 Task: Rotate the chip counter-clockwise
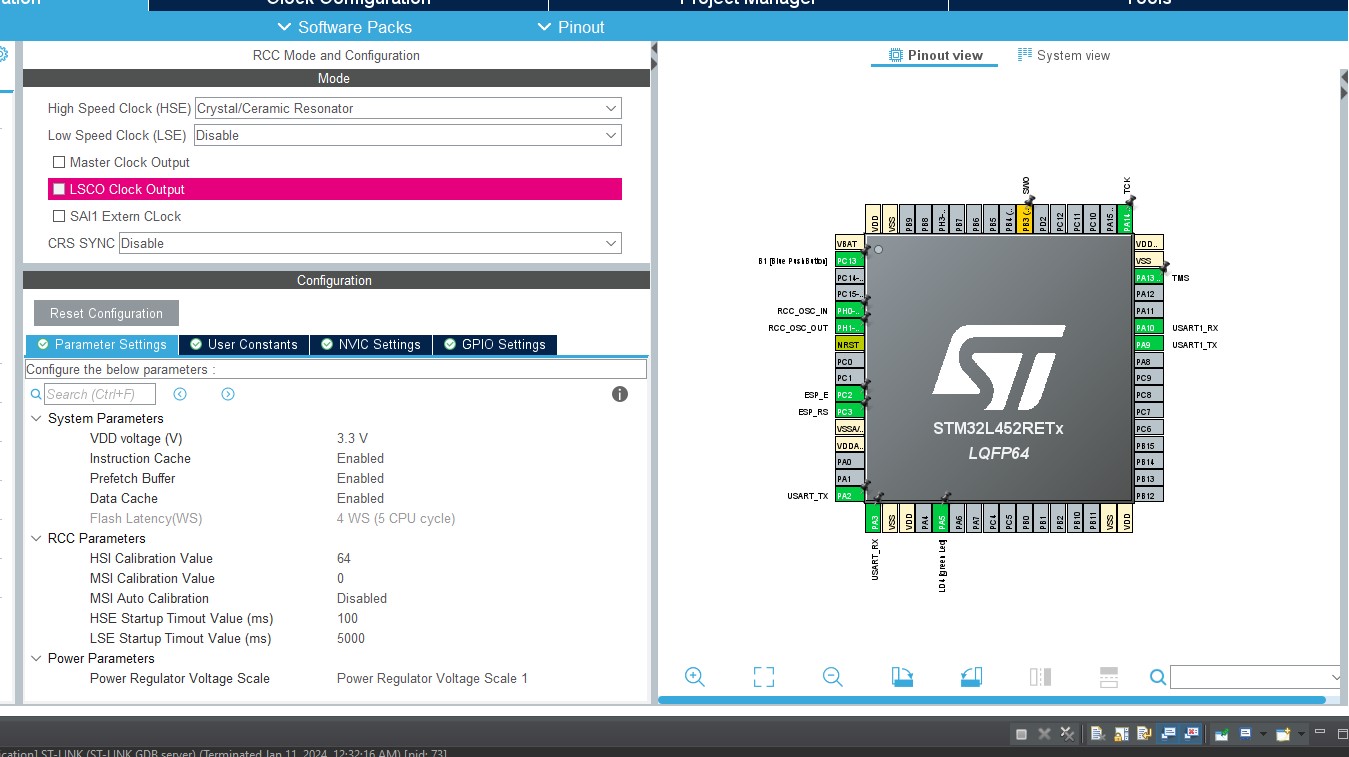click(x=971, y=676)
